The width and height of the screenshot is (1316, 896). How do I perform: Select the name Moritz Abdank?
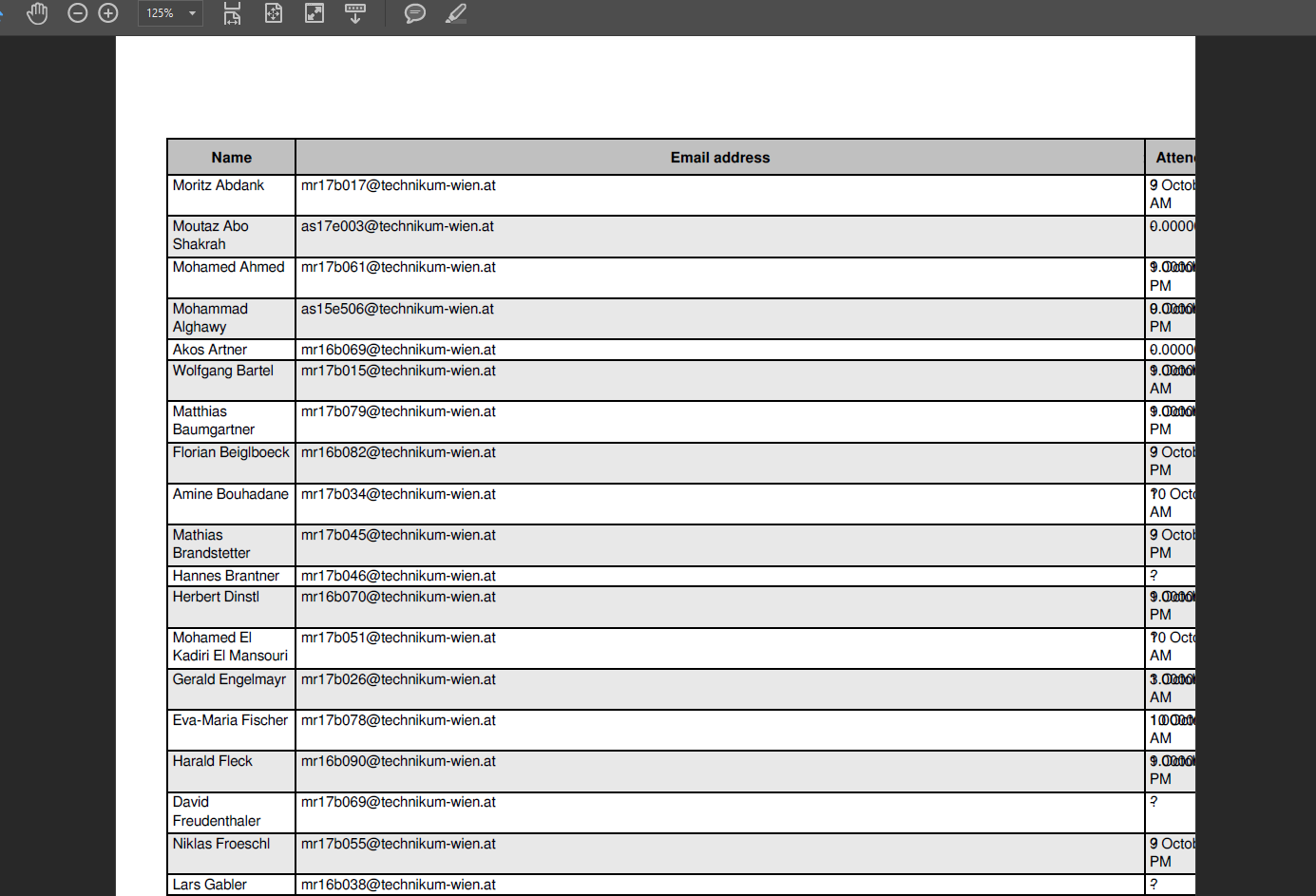tap(219, 185)
